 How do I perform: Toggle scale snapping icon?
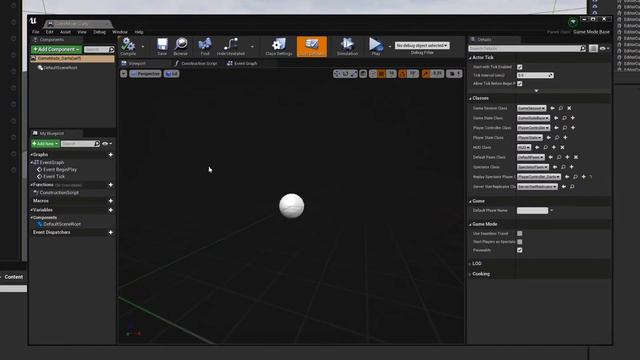(426, 73)
